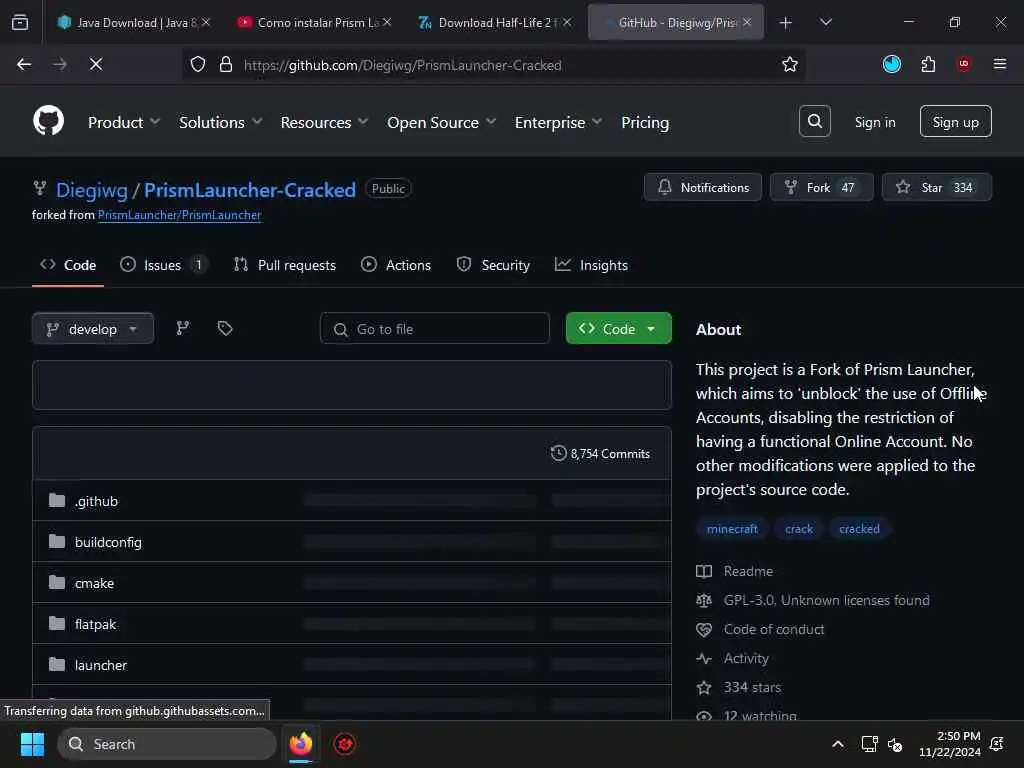Image resolution: width=1024 pixels, height=768 pixels.
Task: Open the Readme link in About
Action: 748,571
